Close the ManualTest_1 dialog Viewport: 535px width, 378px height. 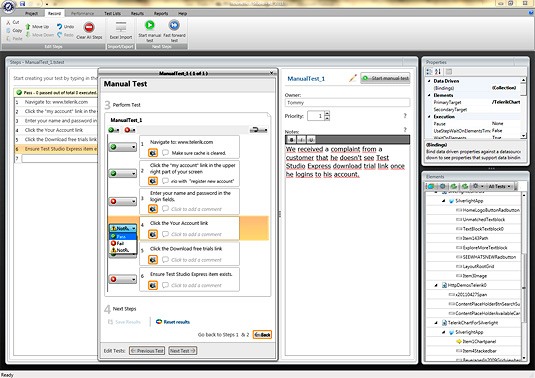coord(272,73)
